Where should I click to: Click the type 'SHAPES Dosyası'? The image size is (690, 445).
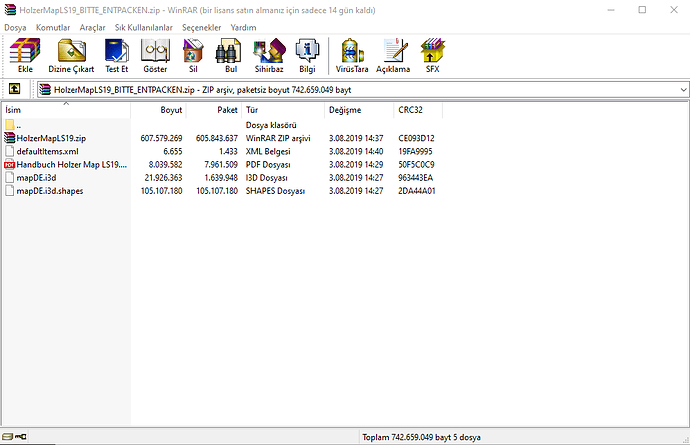(275, 191)
